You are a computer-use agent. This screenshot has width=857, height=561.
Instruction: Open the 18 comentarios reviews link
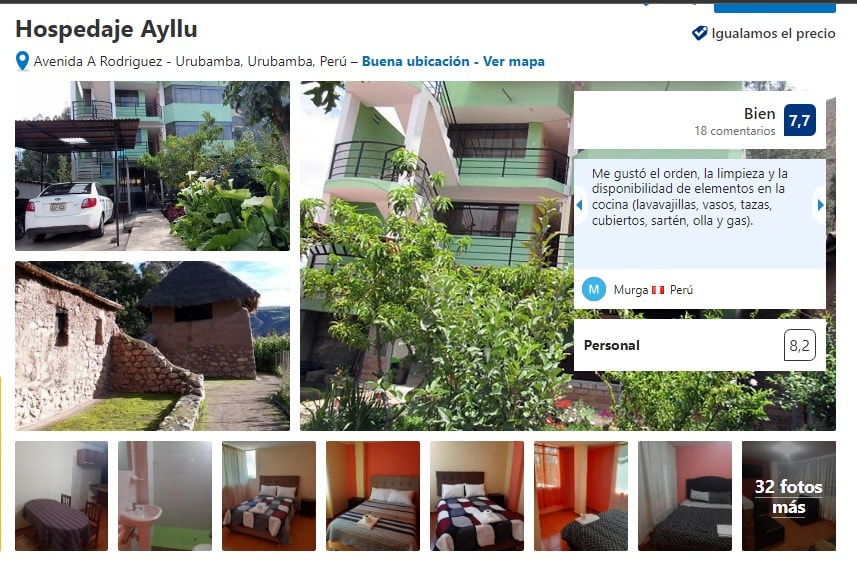tap(735, 131)
